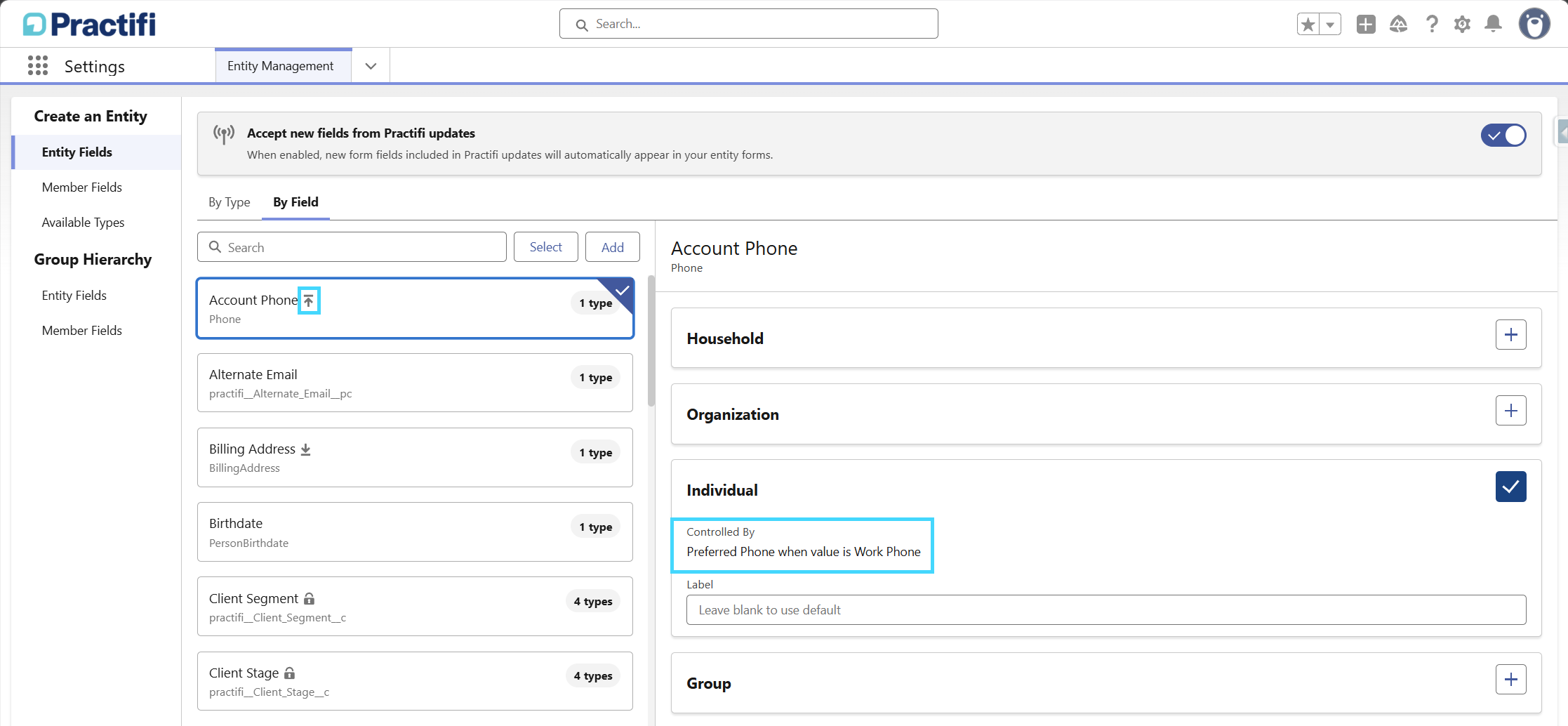
Task: Click the magnifier icon in the field Search box
Action: click(215, 247)
